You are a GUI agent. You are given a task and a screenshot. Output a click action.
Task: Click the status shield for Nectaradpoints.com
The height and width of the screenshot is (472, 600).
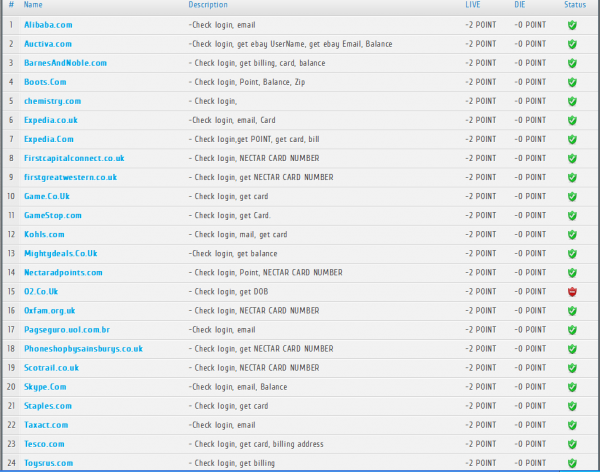(x=572, y=273)
